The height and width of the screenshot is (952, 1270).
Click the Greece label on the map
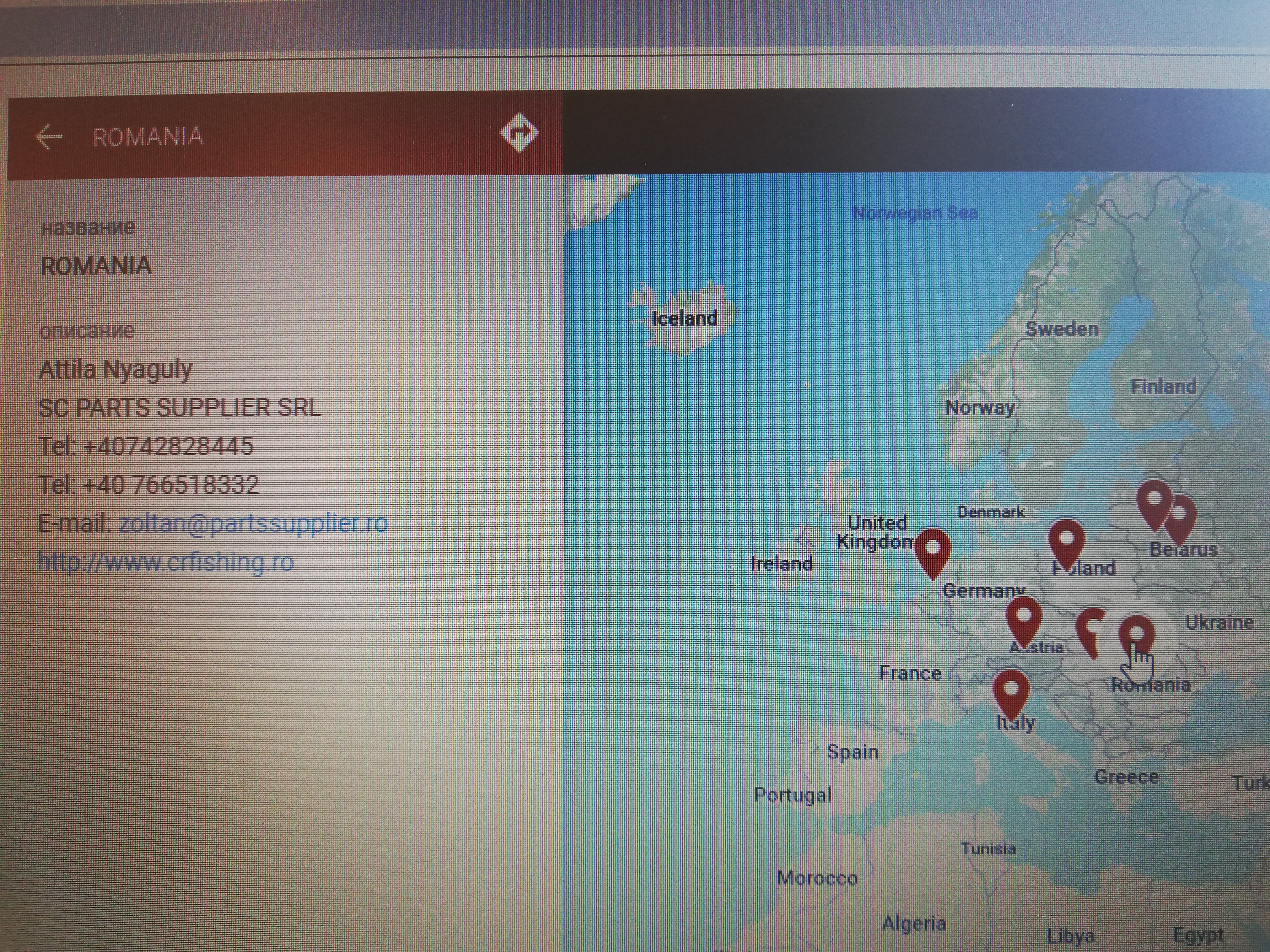[1126, 778]
